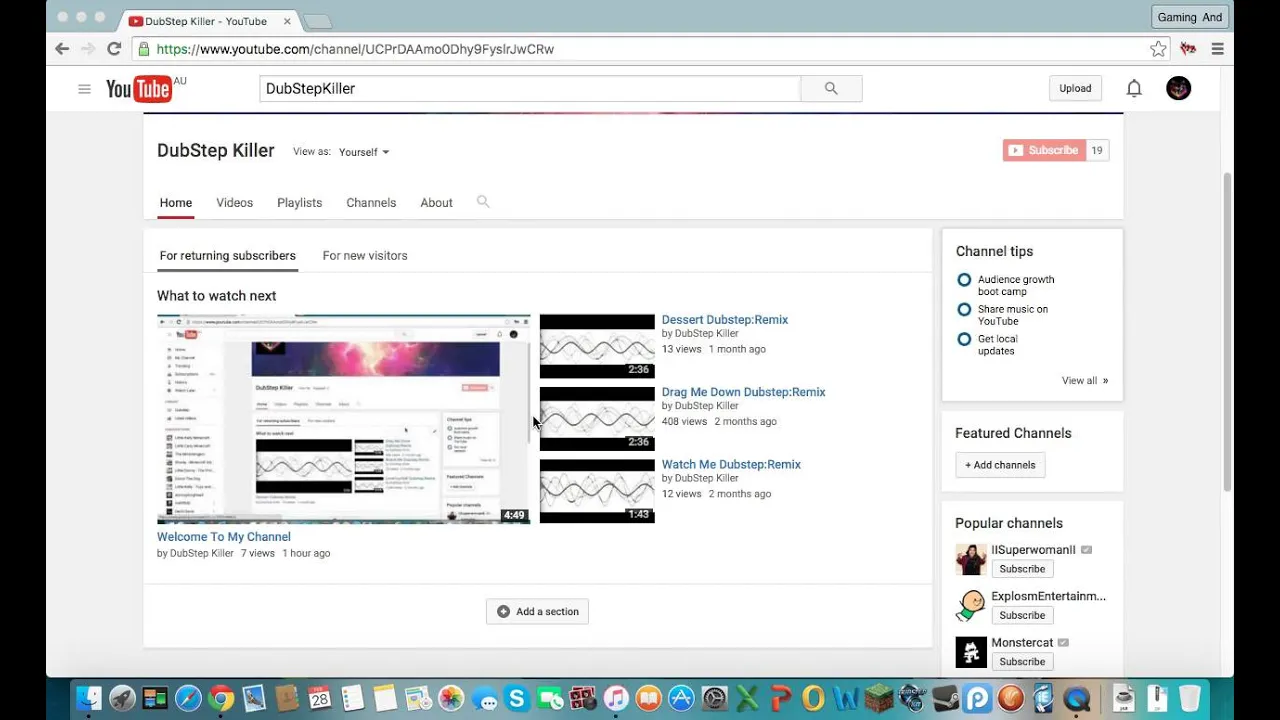Open the YouTube guide hamburger menu
The height and width of the screenshot is (720, 1280).
tap(84, 89)
